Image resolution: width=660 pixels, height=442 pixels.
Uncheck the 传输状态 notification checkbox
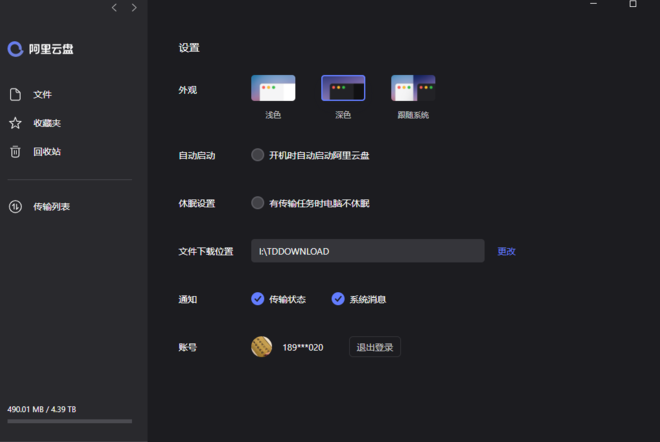click(x=258, y=299)
